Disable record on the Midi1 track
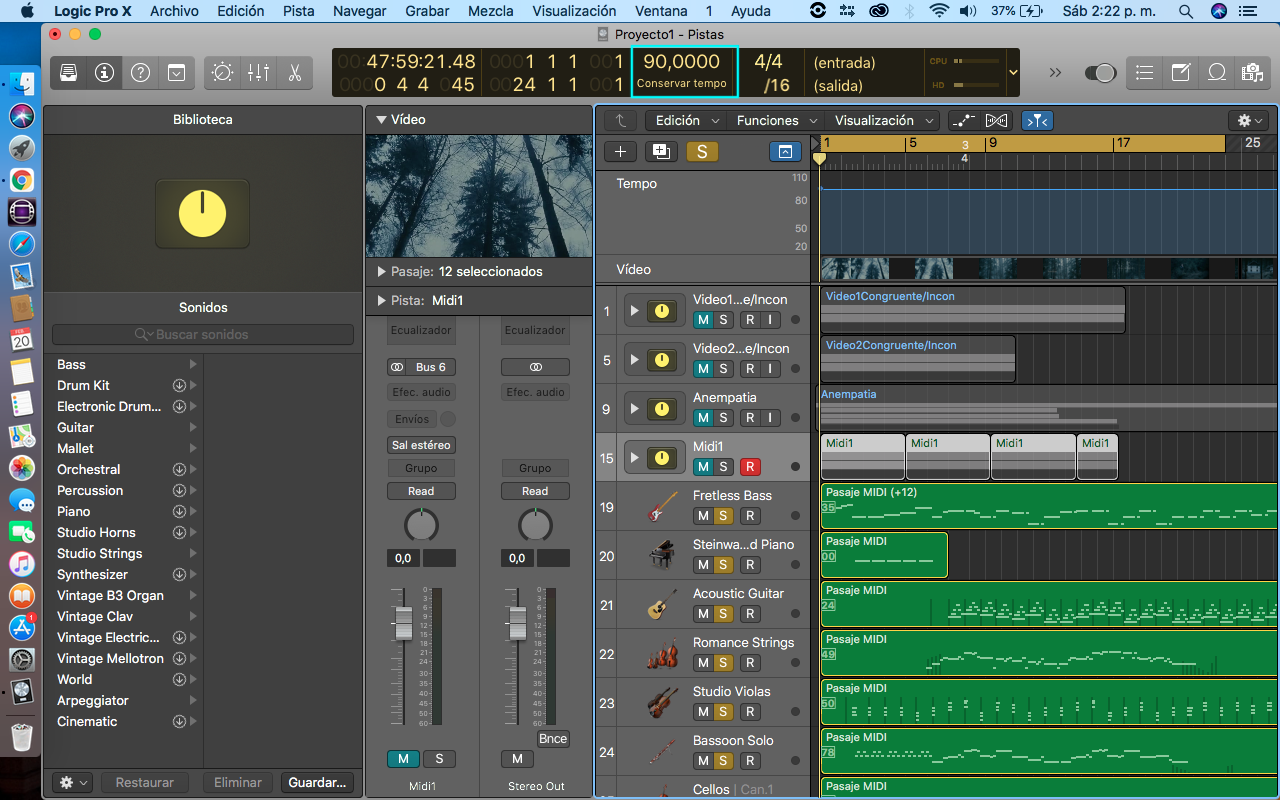This screenshot has height=800, width=1280. point(750,467)
